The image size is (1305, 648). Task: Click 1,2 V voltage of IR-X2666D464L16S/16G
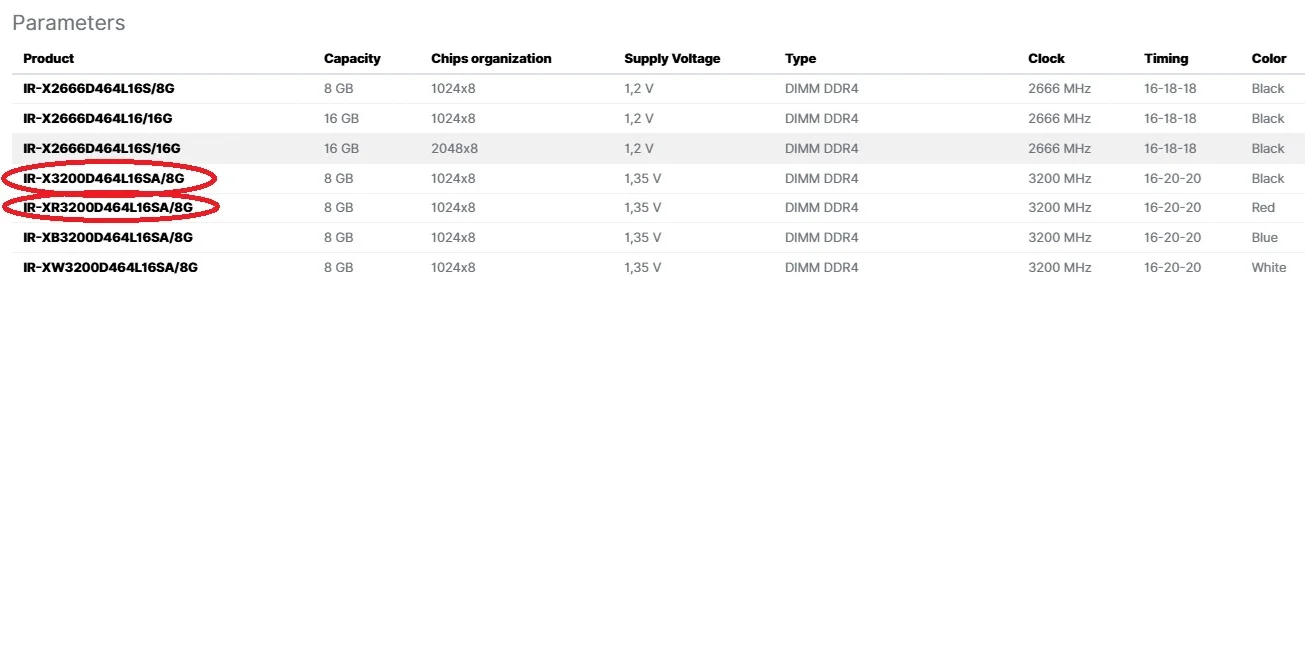tap(639, 148)
